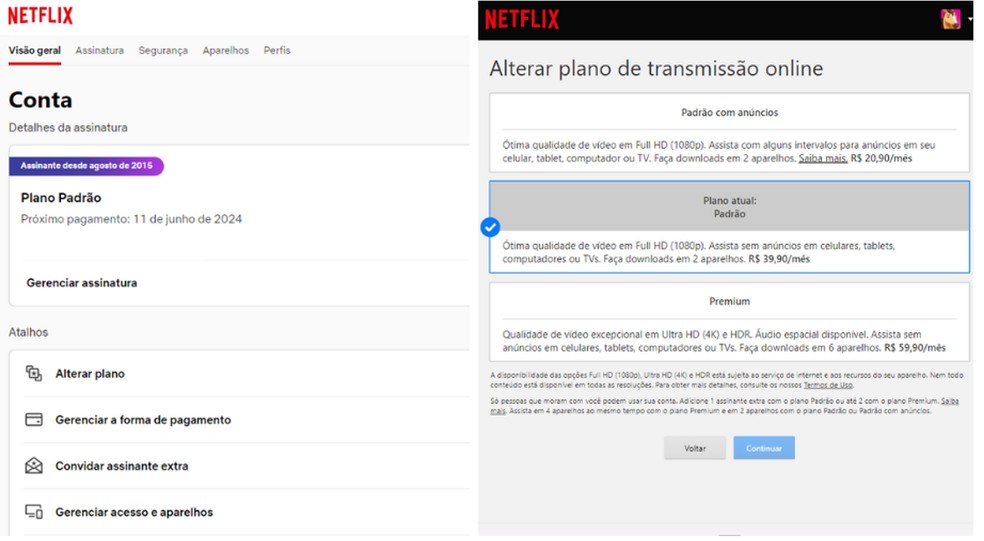984x541 pixels.
Task: Click the blue checkmark on current plan
Action: [490, 227]
